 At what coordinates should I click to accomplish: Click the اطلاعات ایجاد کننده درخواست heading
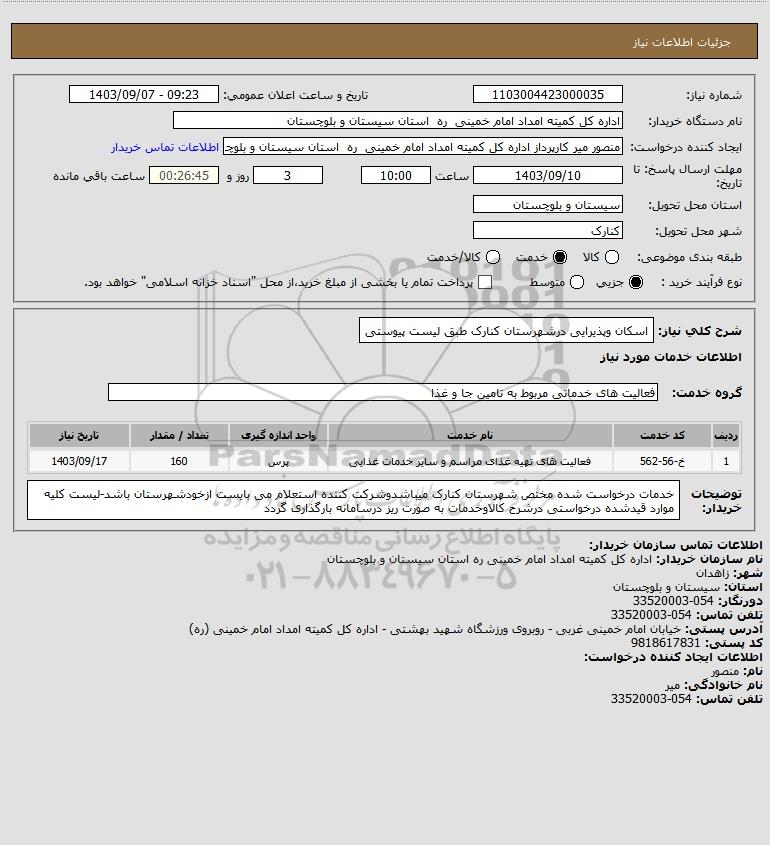click(x=674, y=657)
